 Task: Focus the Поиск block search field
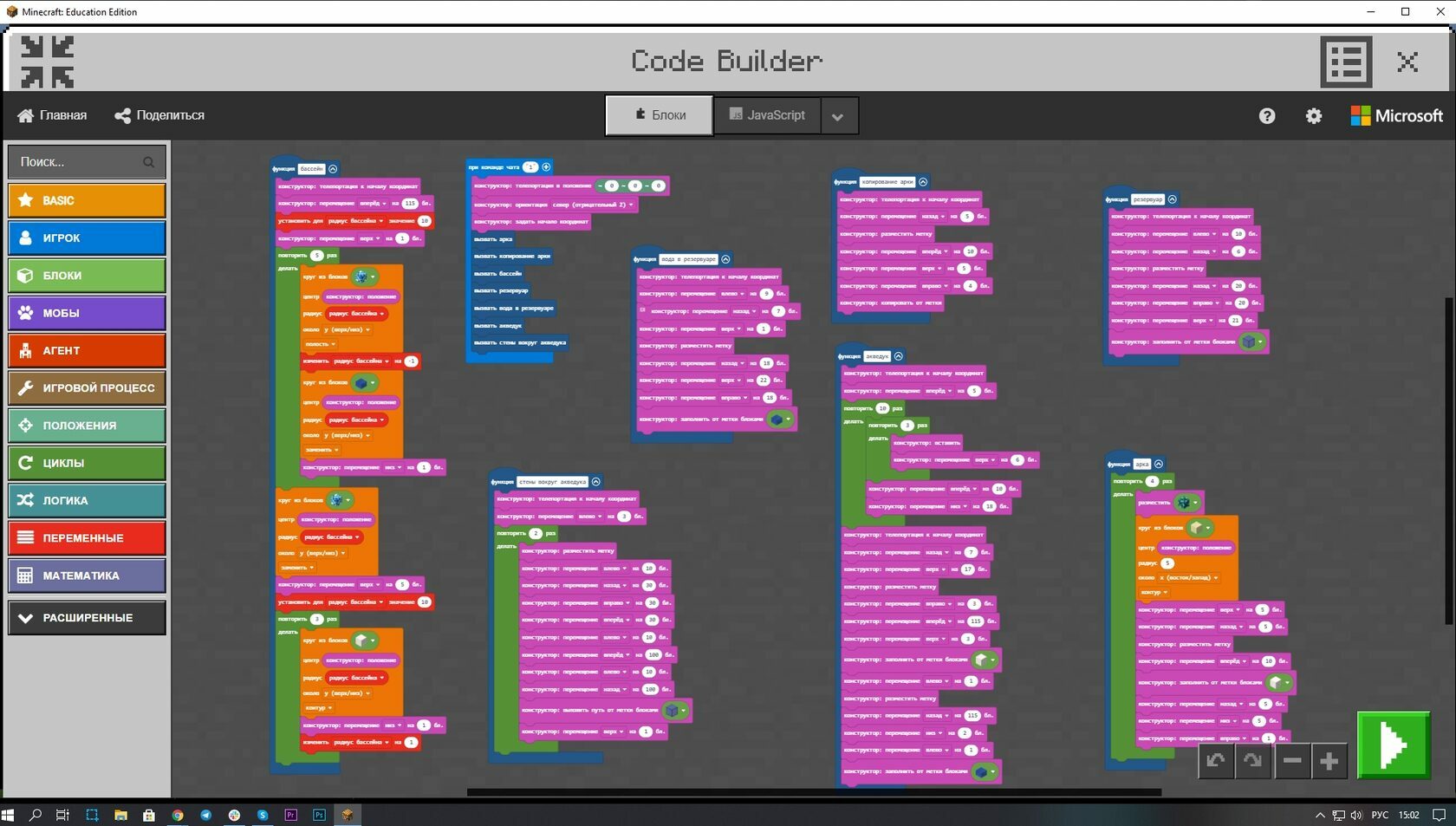87,162
